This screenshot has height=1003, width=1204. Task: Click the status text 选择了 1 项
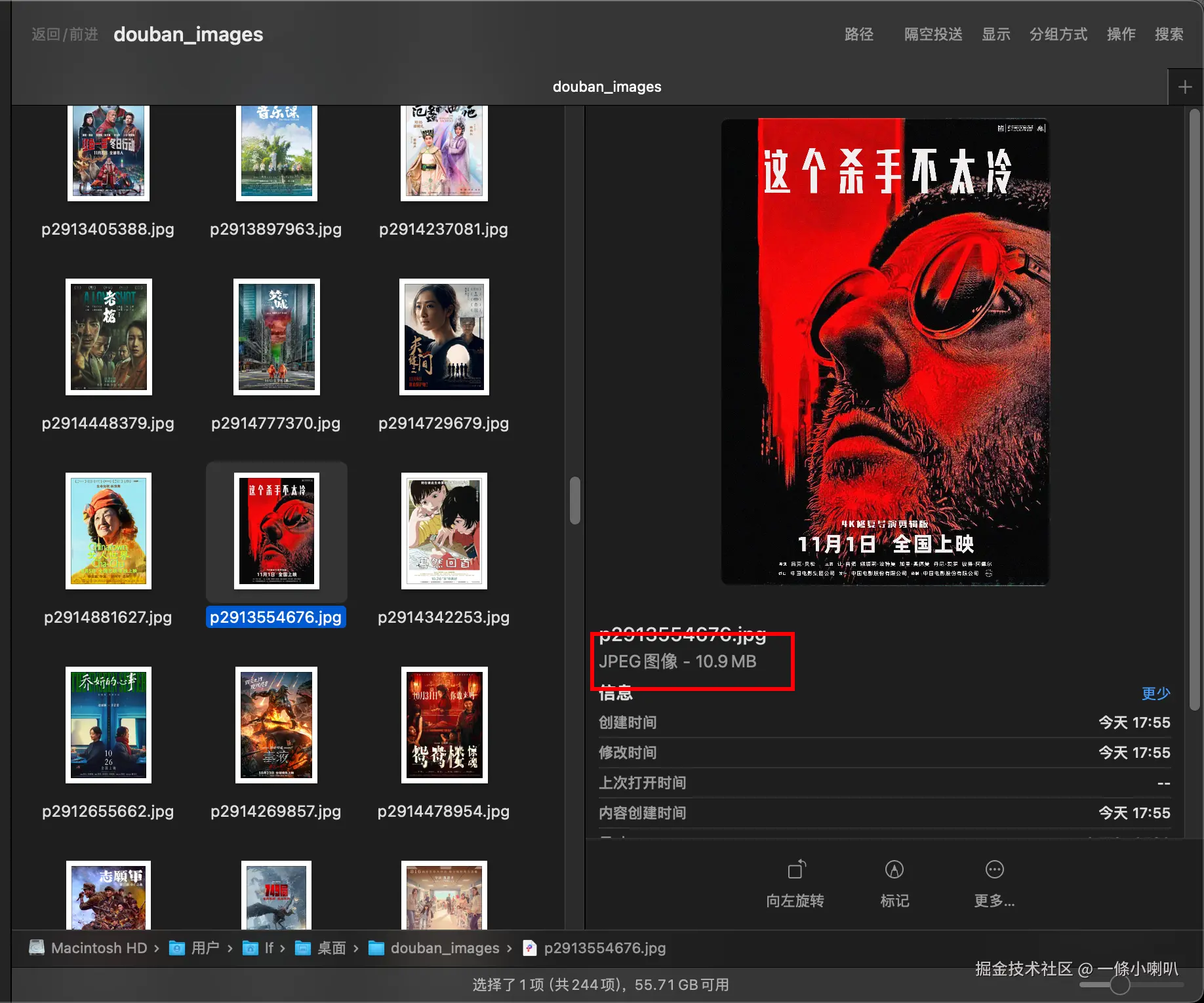(x=508, y=985)
